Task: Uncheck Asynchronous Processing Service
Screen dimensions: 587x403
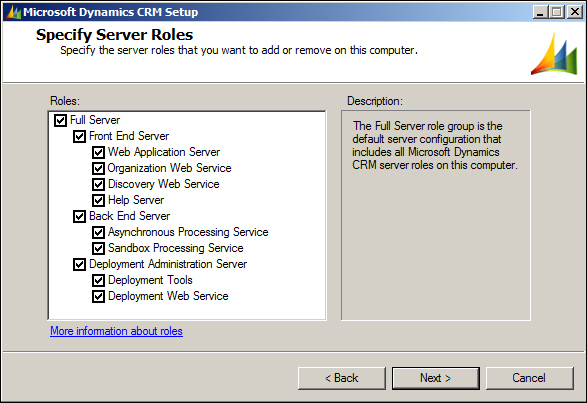Action: 98,233
